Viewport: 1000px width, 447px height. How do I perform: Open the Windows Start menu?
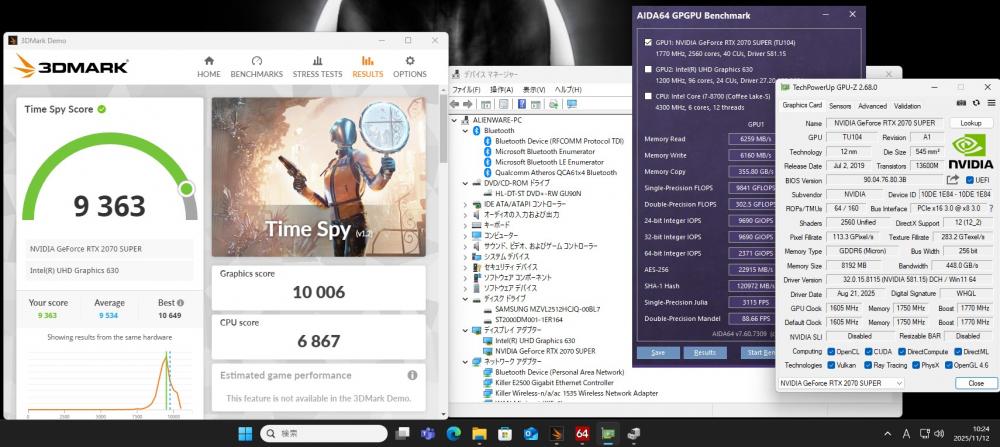click(x=245, y=434)
